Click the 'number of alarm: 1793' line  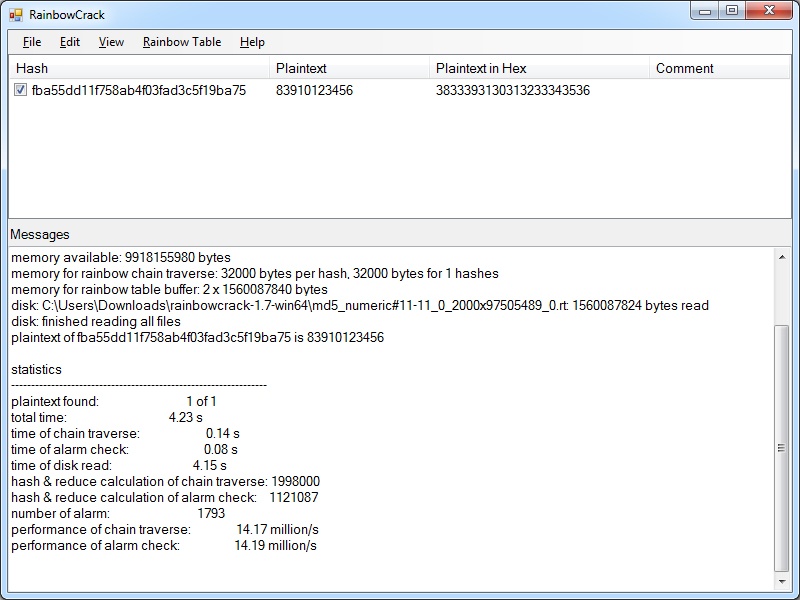(118, 513)
